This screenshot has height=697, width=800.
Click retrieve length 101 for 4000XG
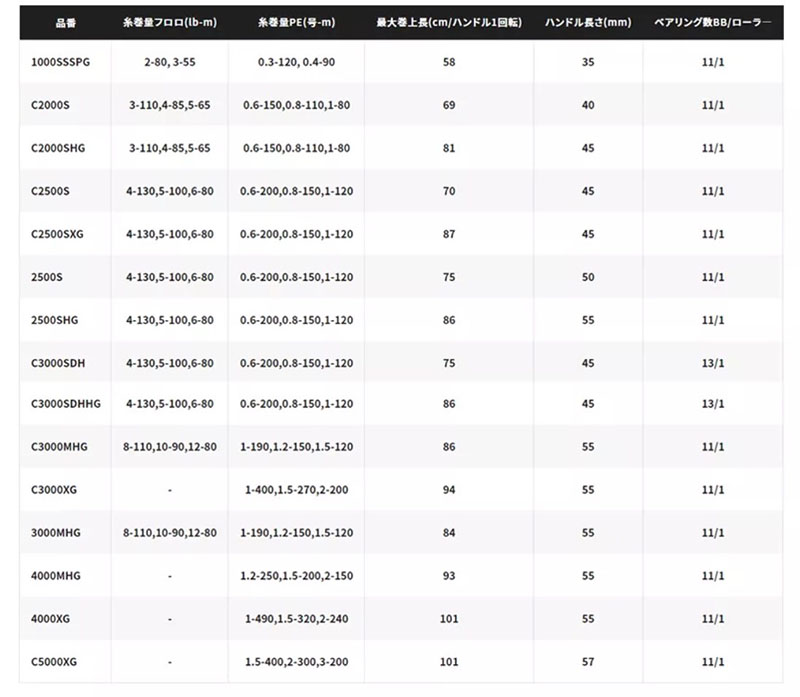(x=449, y=619)
